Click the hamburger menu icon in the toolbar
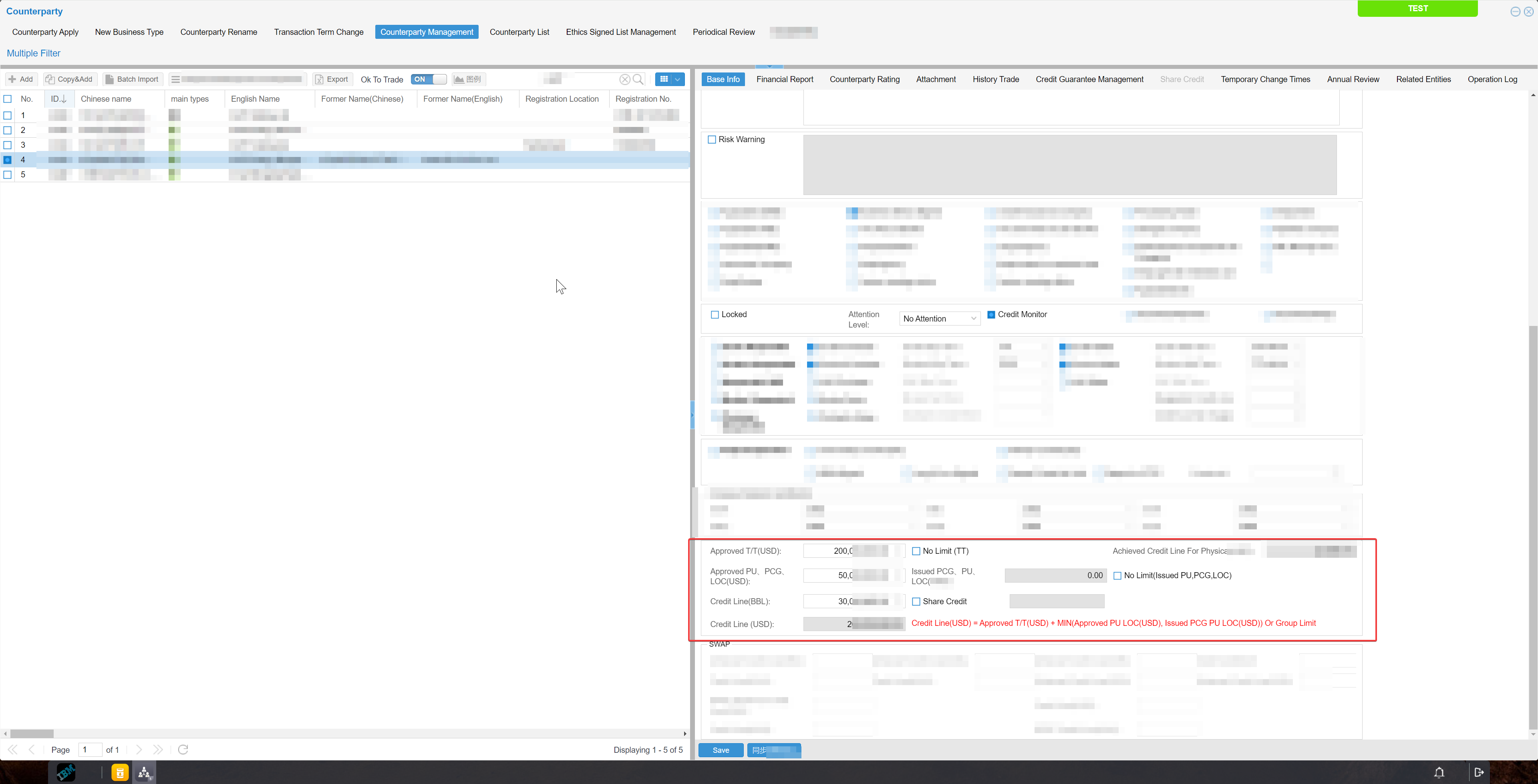 pyautogui.click(x=175, y=79)
